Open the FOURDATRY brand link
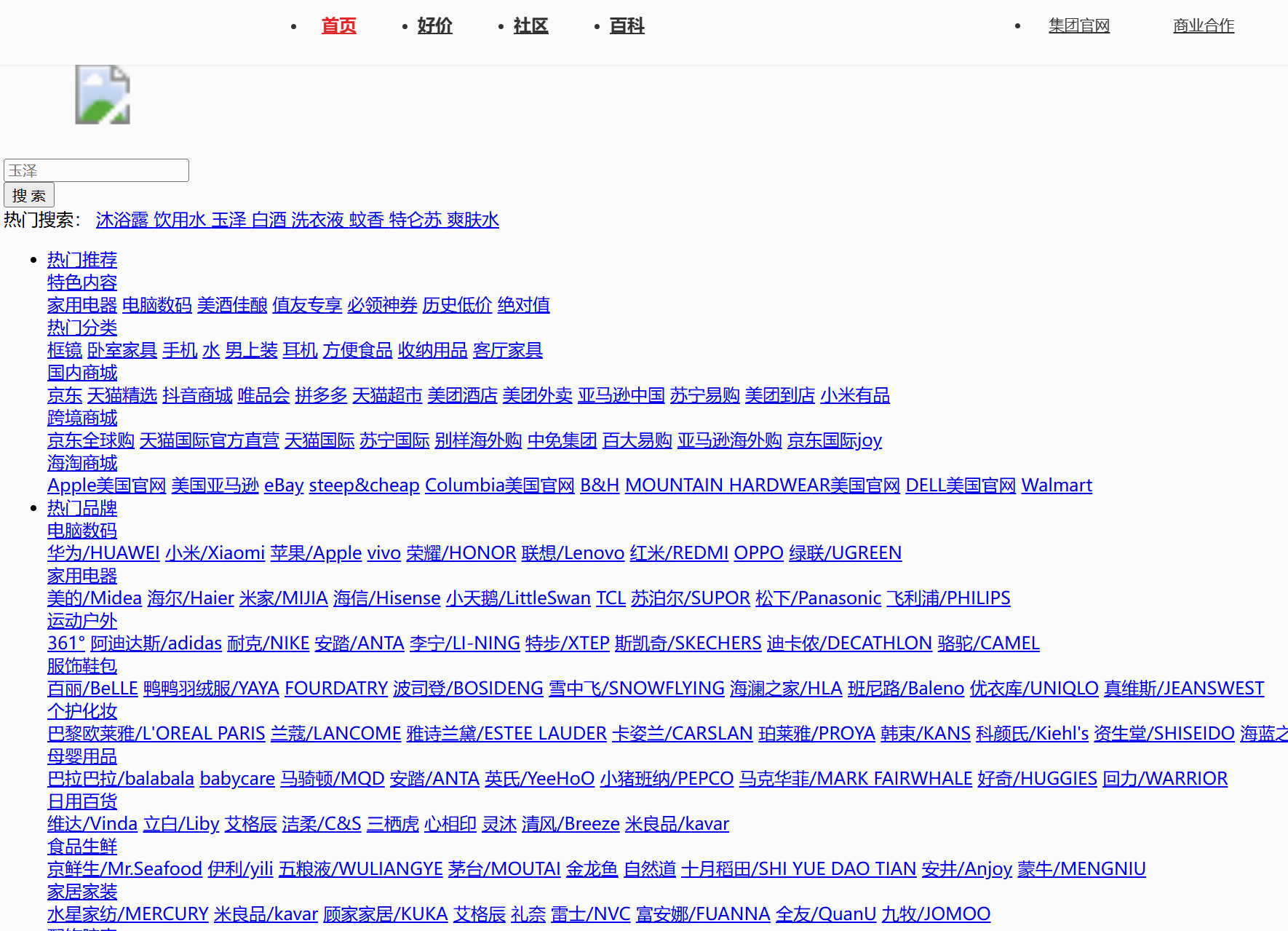 tap(336, 689)
